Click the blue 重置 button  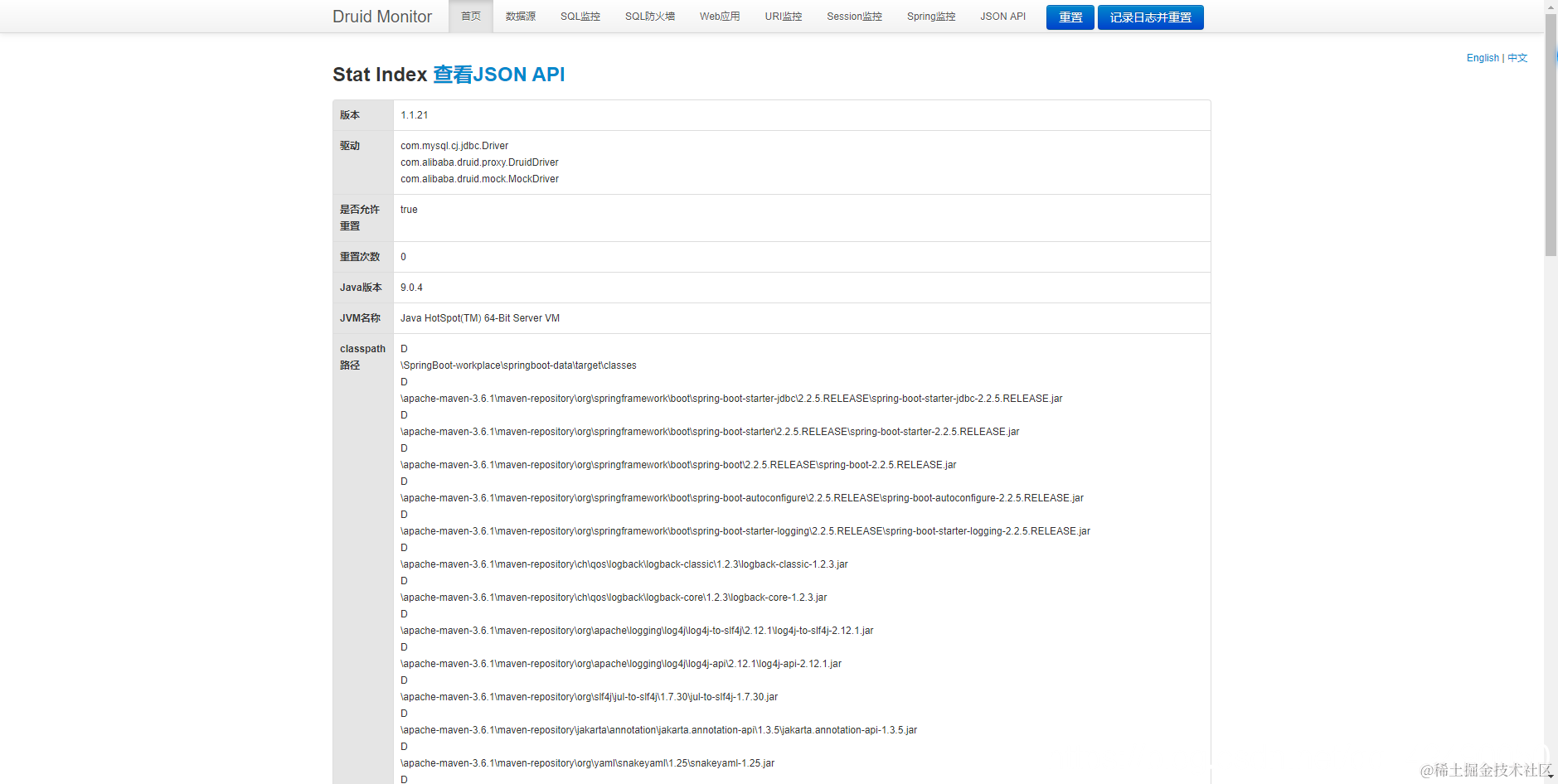pos(1070,17)
